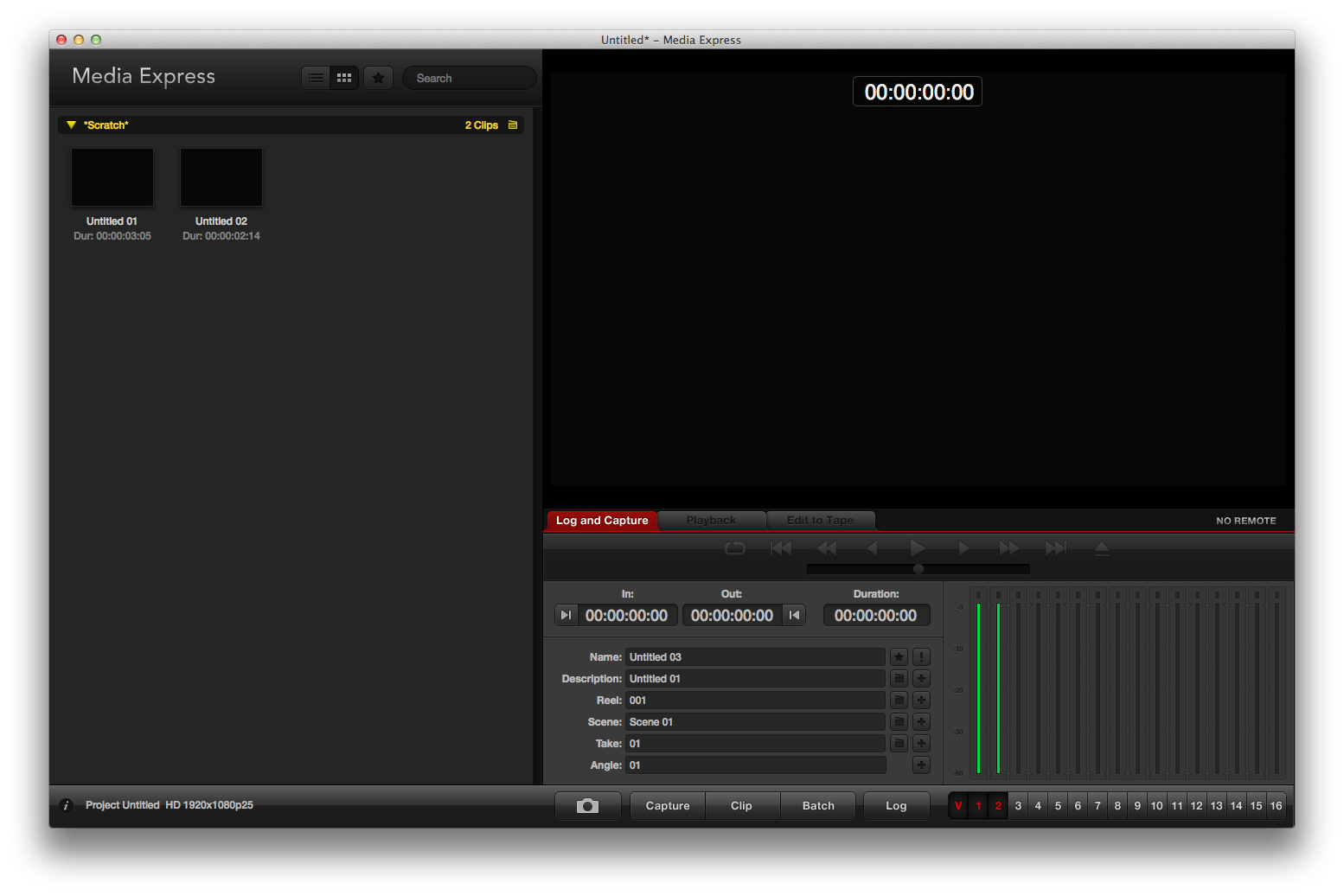Select the Untitled 02 clip thumbnail

[x=221, y=177]
